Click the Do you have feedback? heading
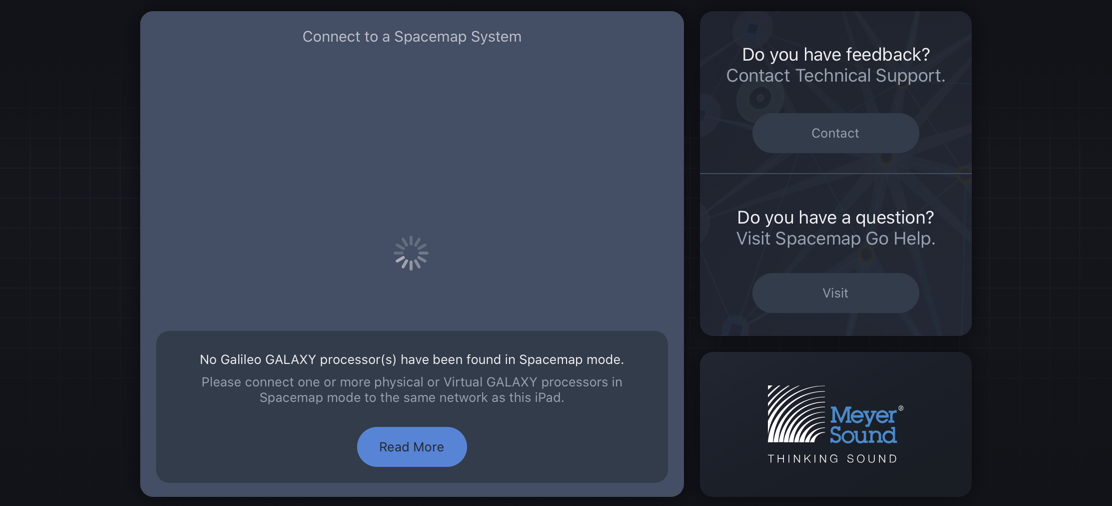This screenshot has width=1112, height=506. (835, 55)
